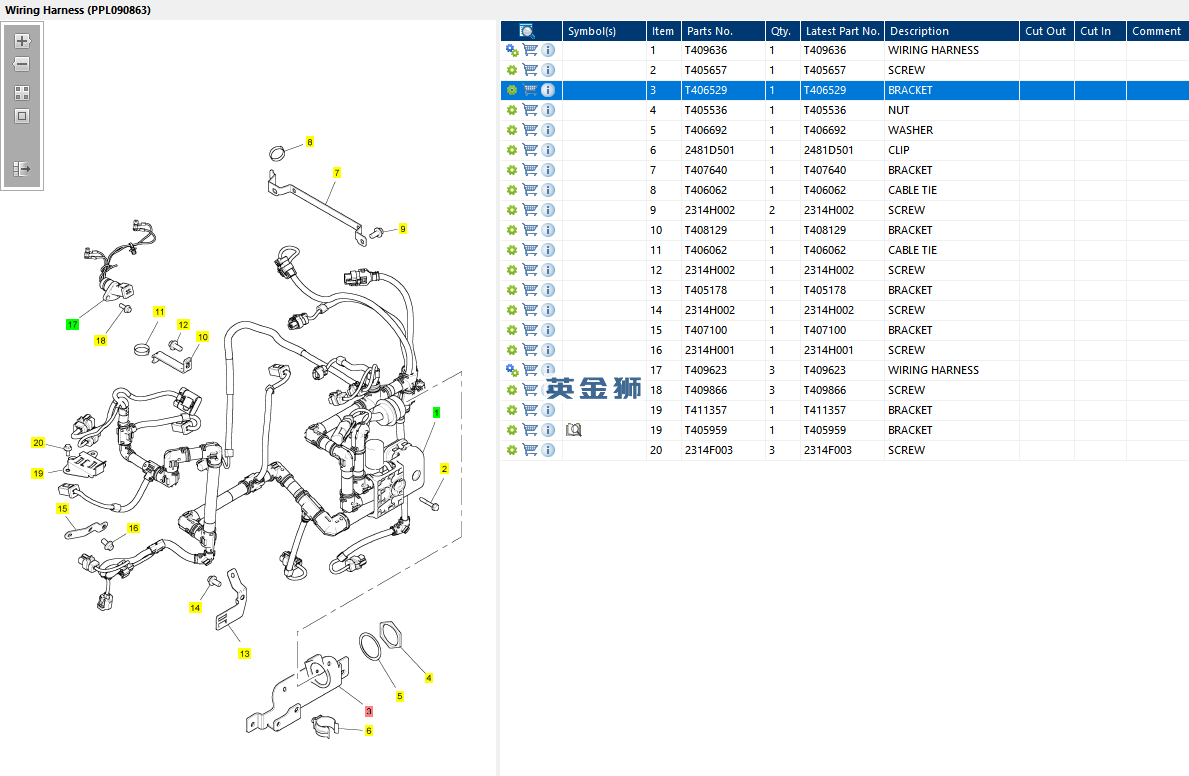Select green callout 17 on the diagram
The image size is (1189, 776).
click(x=72, y=325)
